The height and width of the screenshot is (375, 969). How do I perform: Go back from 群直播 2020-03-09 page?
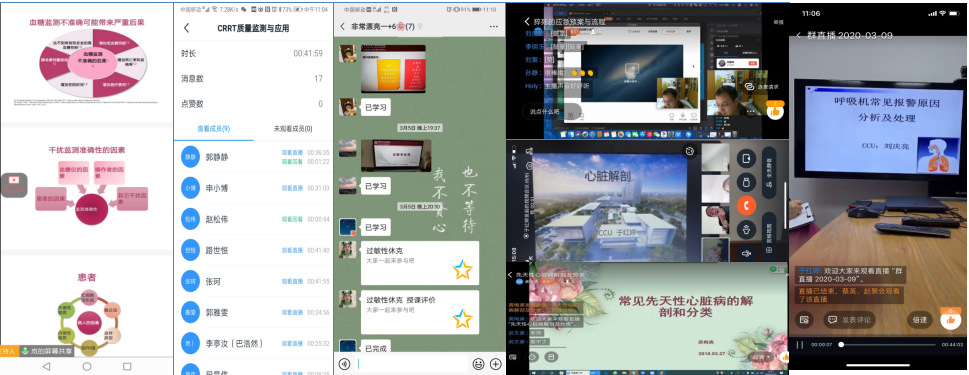[798, 36]
